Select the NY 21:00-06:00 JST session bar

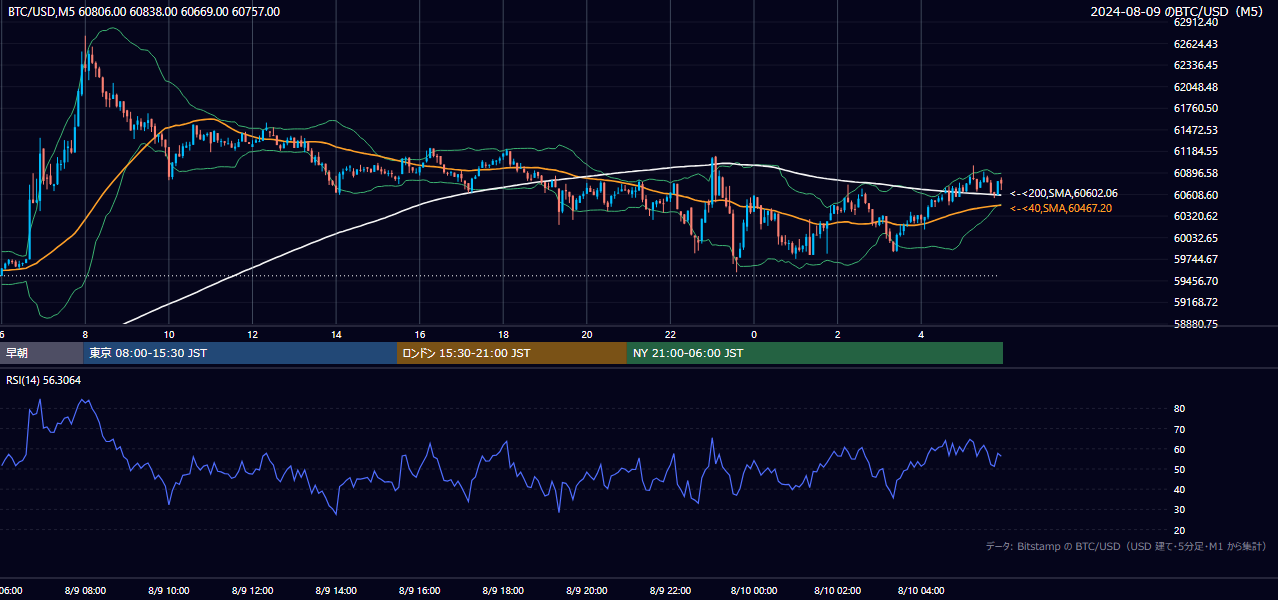click(x=815, y=353)
